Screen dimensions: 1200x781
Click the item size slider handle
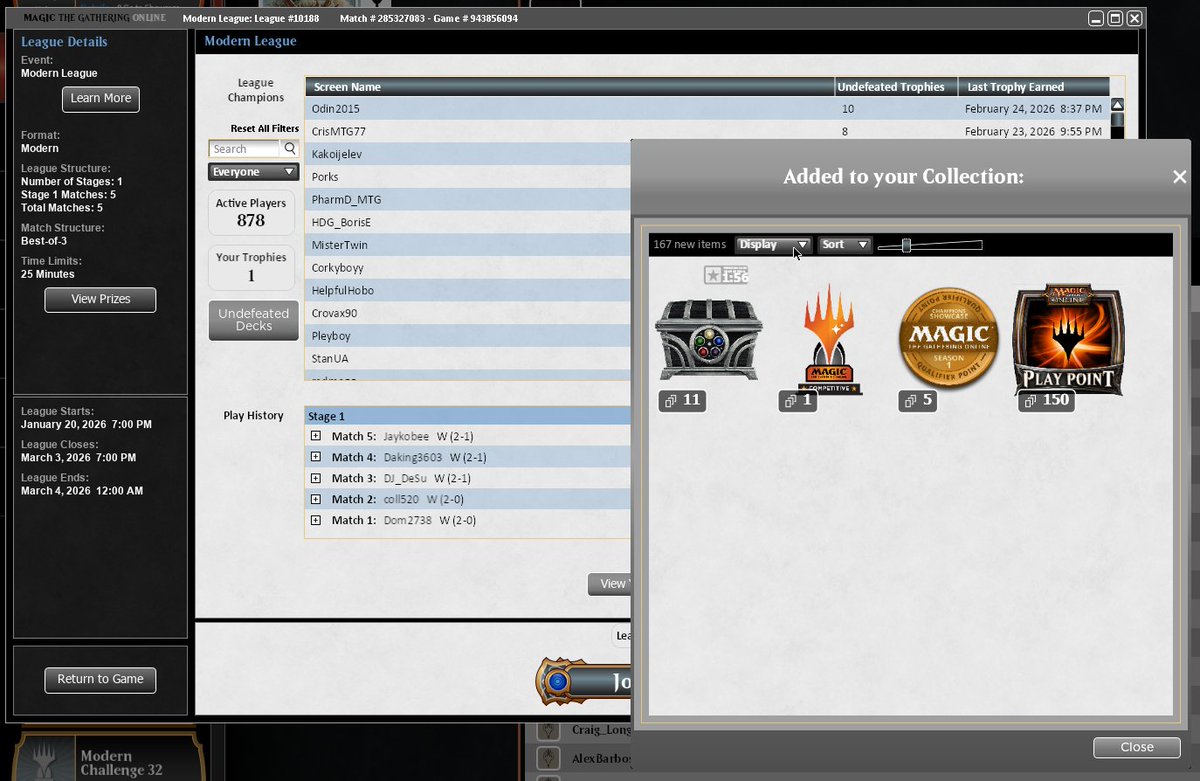pyautogui.click(x=906, y=245)
